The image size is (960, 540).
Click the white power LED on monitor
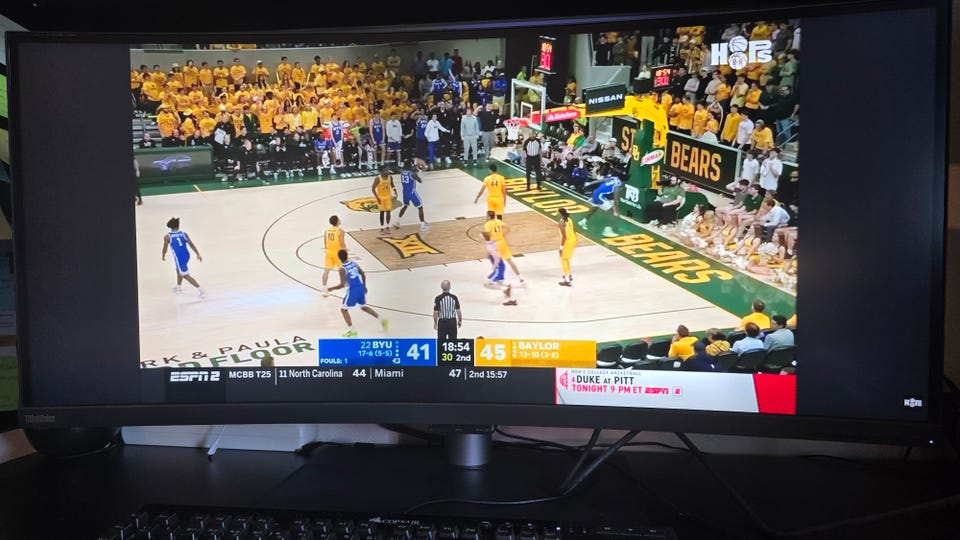(932, 441)
